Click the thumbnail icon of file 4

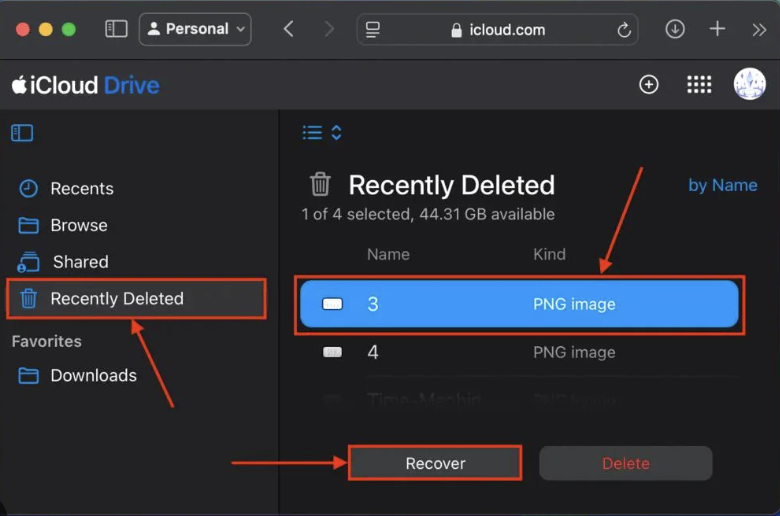coord(332,352)
